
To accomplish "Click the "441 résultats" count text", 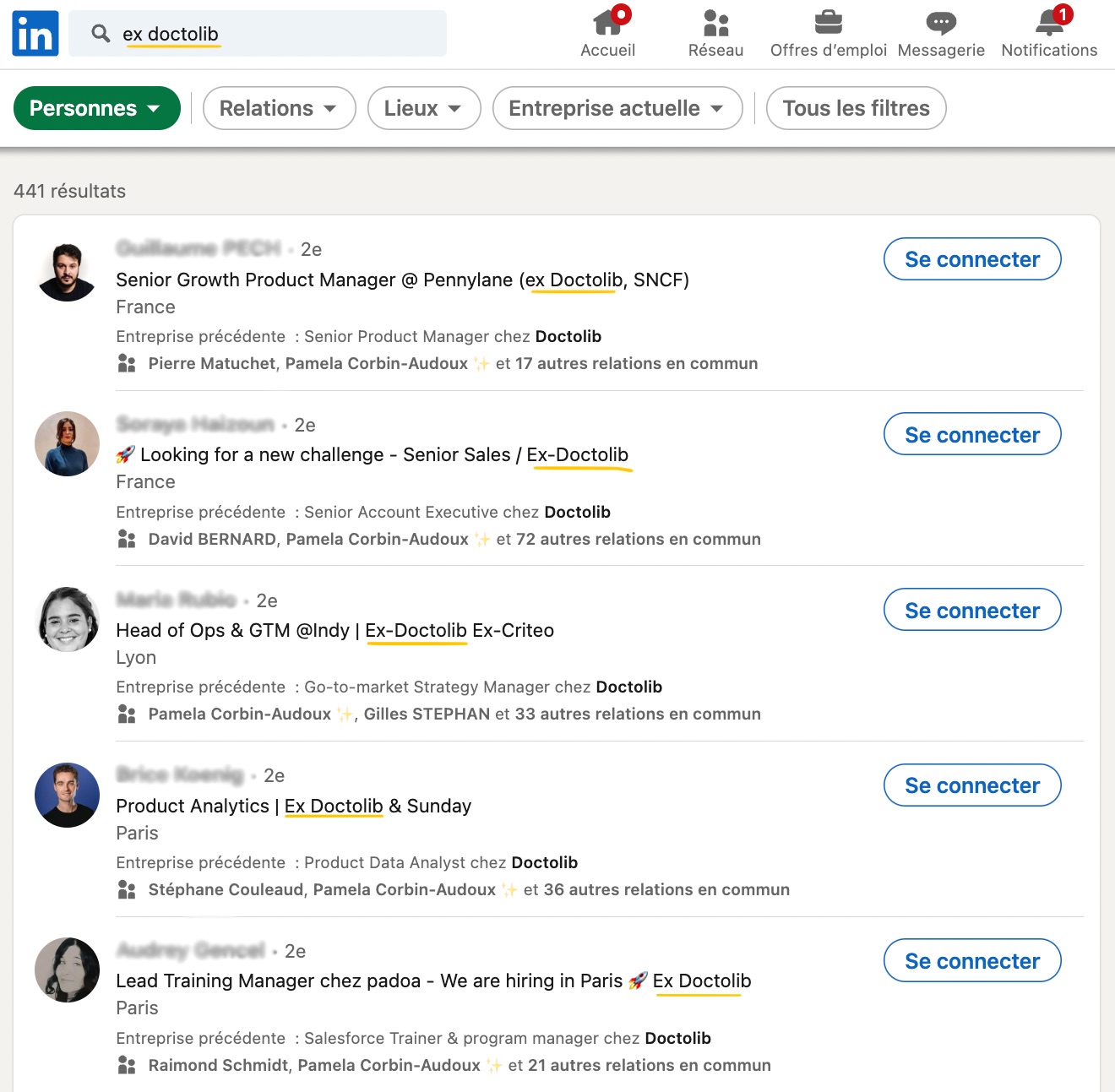I will pyautogui.click(x=69, y=191).
